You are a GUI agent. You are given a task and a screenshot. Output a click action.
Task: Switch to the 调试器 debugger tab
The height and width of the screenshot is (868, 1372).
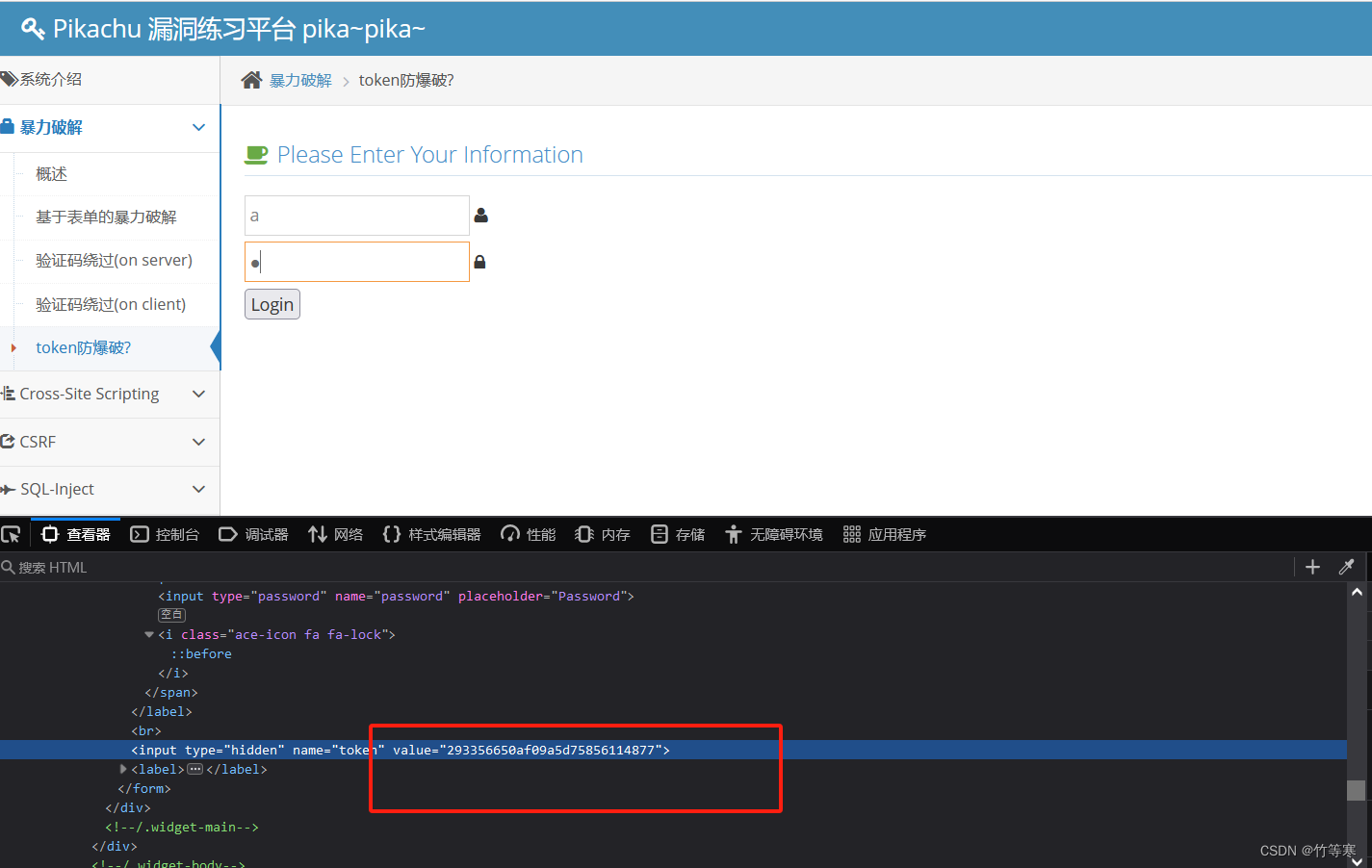coord(254,534)
